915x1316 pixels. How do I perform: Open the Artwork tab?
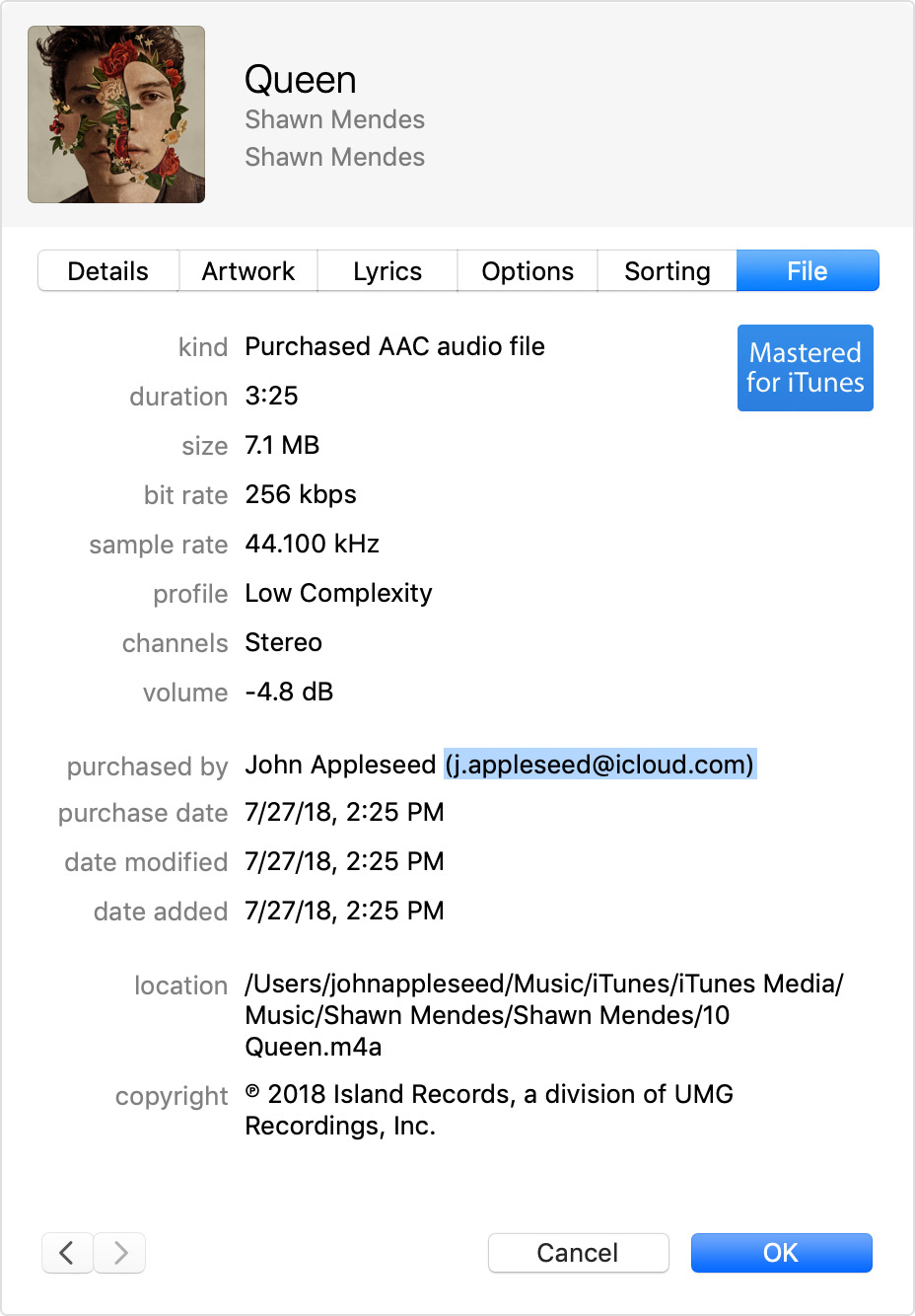(248, 271)
